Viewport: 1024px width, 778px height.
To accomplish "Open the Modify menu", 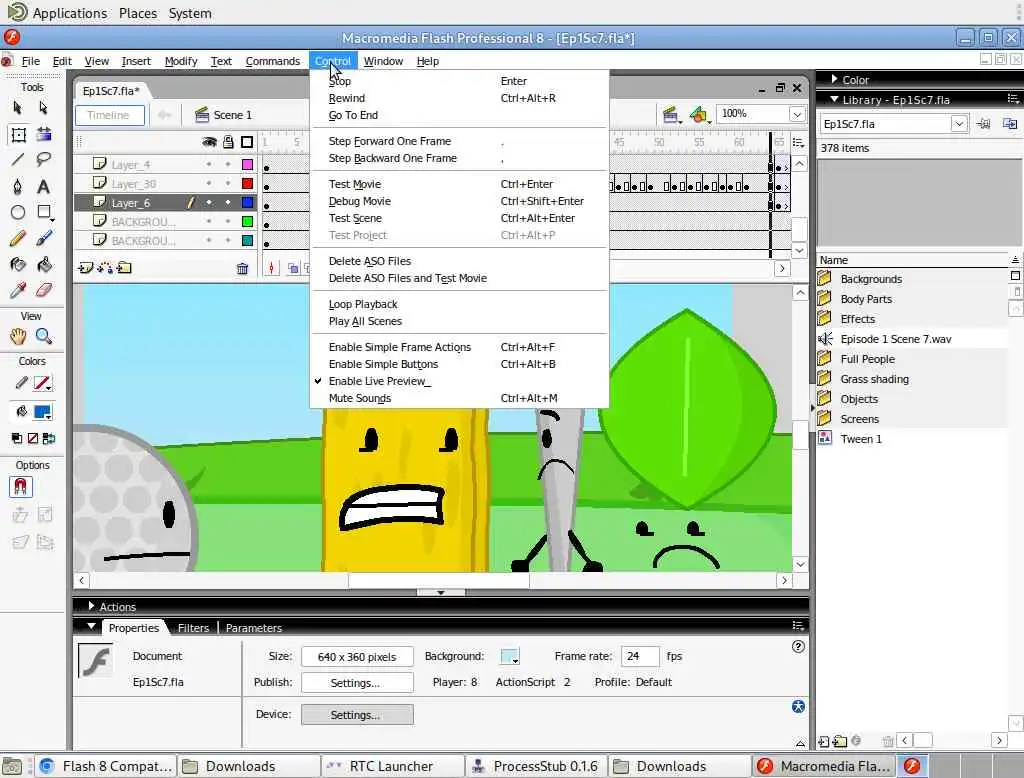I will [x=181, y=61].
